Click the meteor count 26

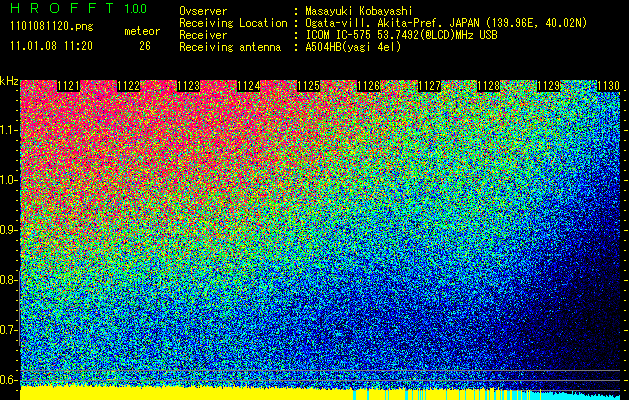[x=145, y=46]
